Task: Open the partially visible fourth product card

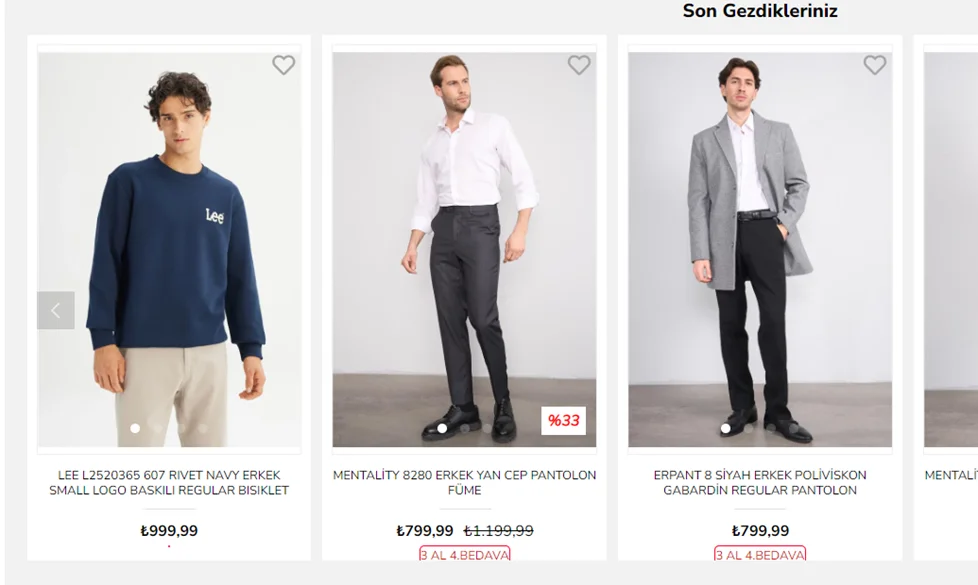Action: (x=950, y=250)
